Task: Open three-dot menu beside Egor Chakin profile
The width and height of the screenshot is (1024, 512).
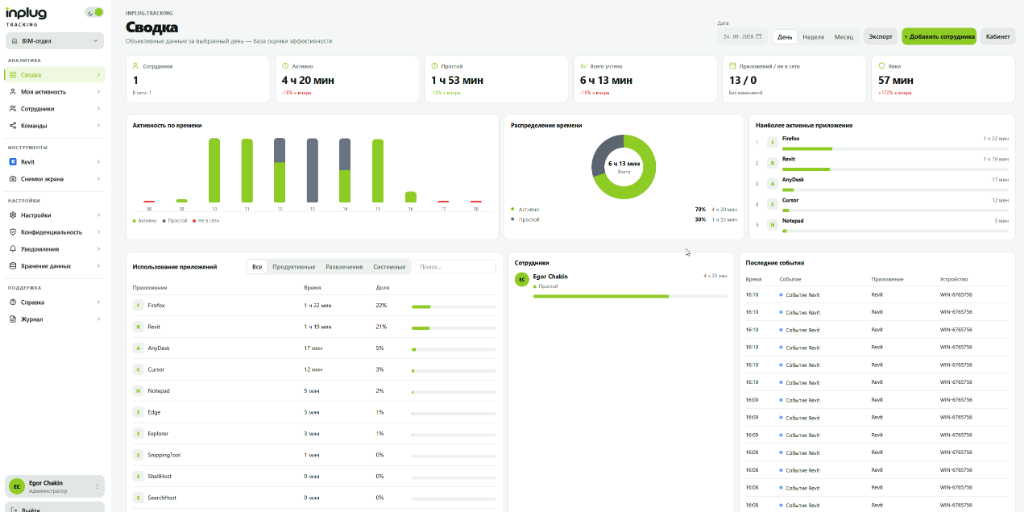Action: point(97,487)
